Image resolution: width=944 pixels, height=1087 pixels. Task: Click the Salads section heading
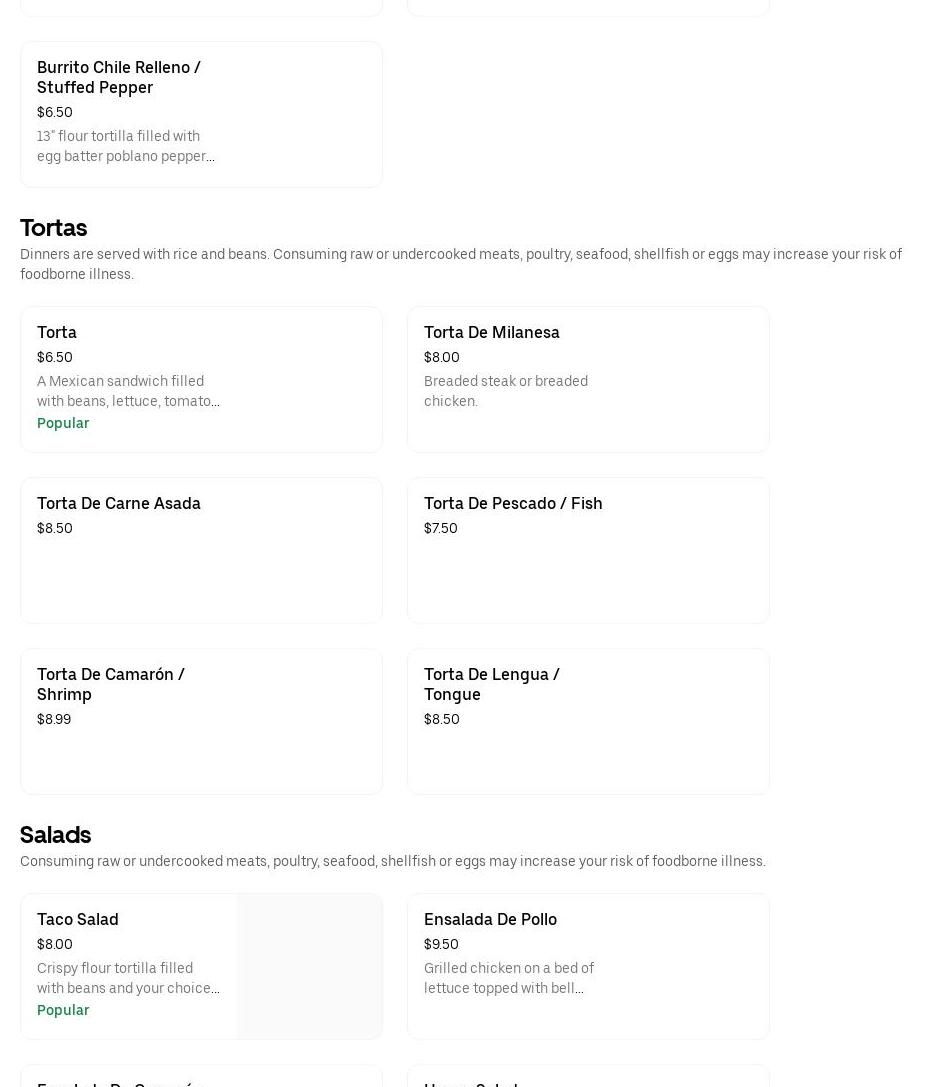pos(55,835)
